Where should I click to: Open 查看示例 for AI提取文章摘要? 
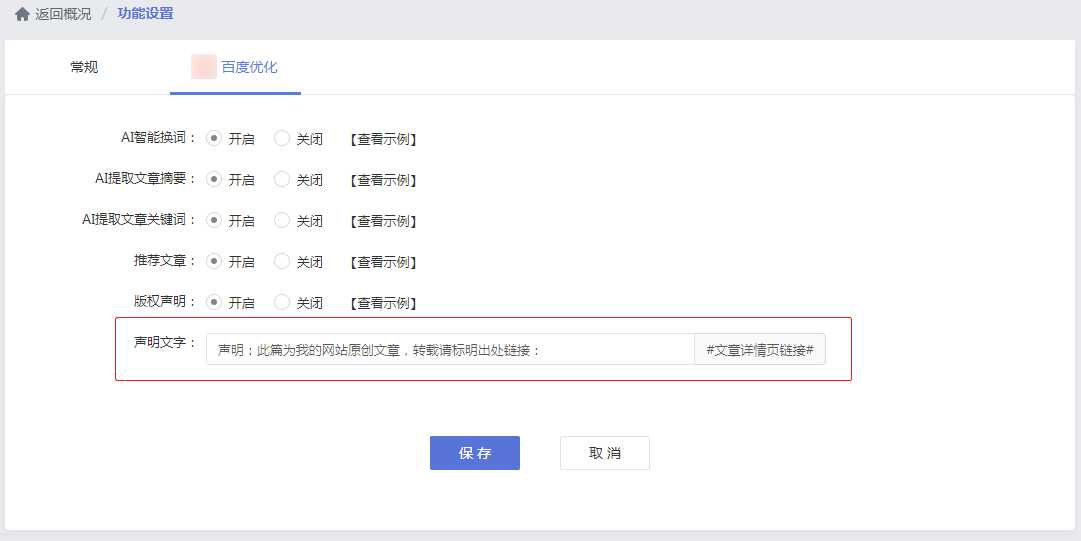(383, 180)
